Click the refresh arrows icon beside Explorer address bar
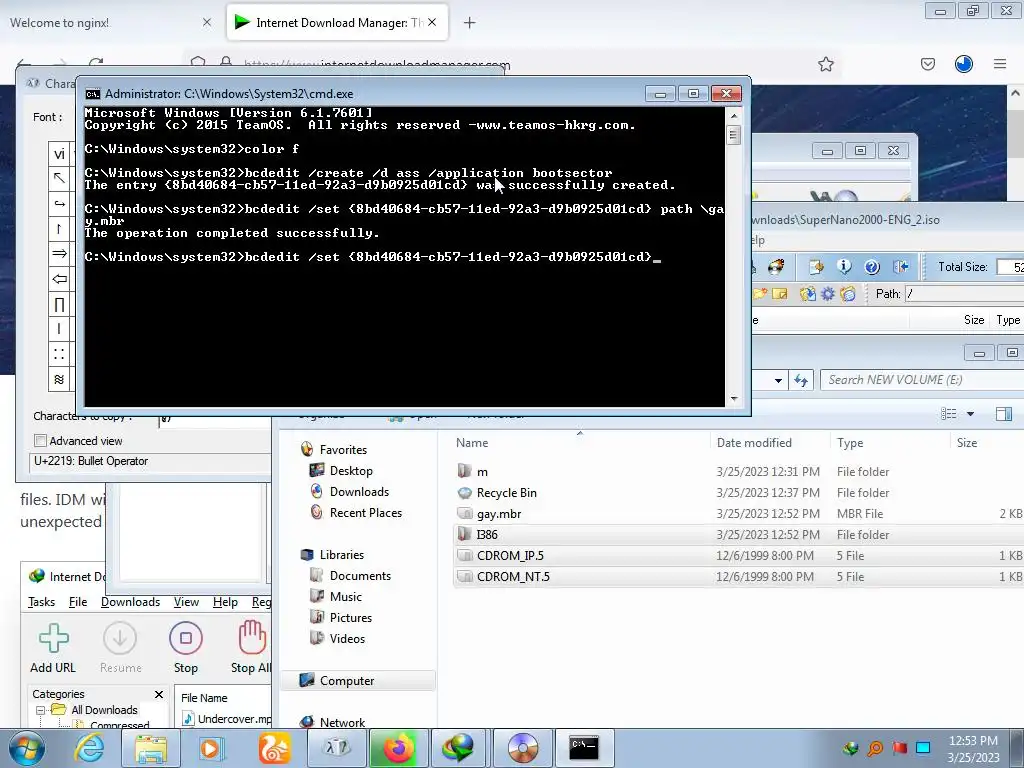The image size is (1024, 768). pos(801,380)
